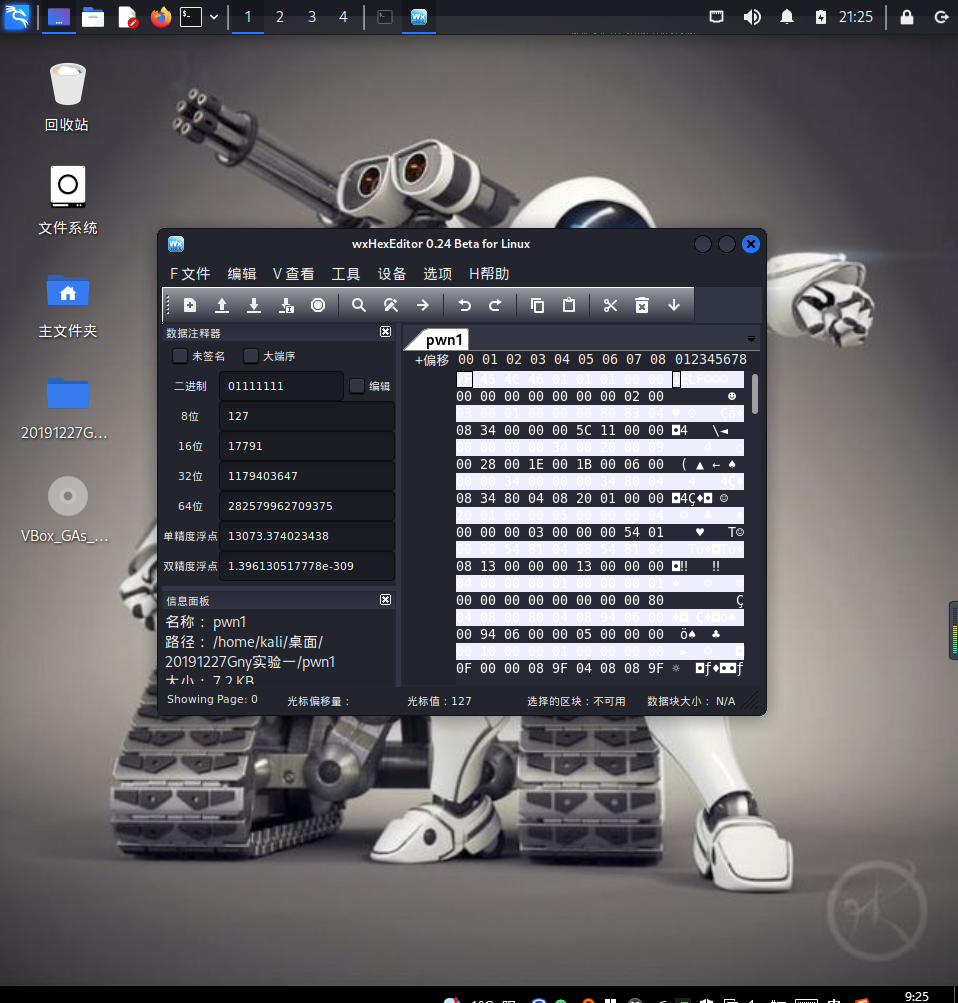Switch to workspace 2
This screenshot has width=958, height=1003.
pos(279,17)
